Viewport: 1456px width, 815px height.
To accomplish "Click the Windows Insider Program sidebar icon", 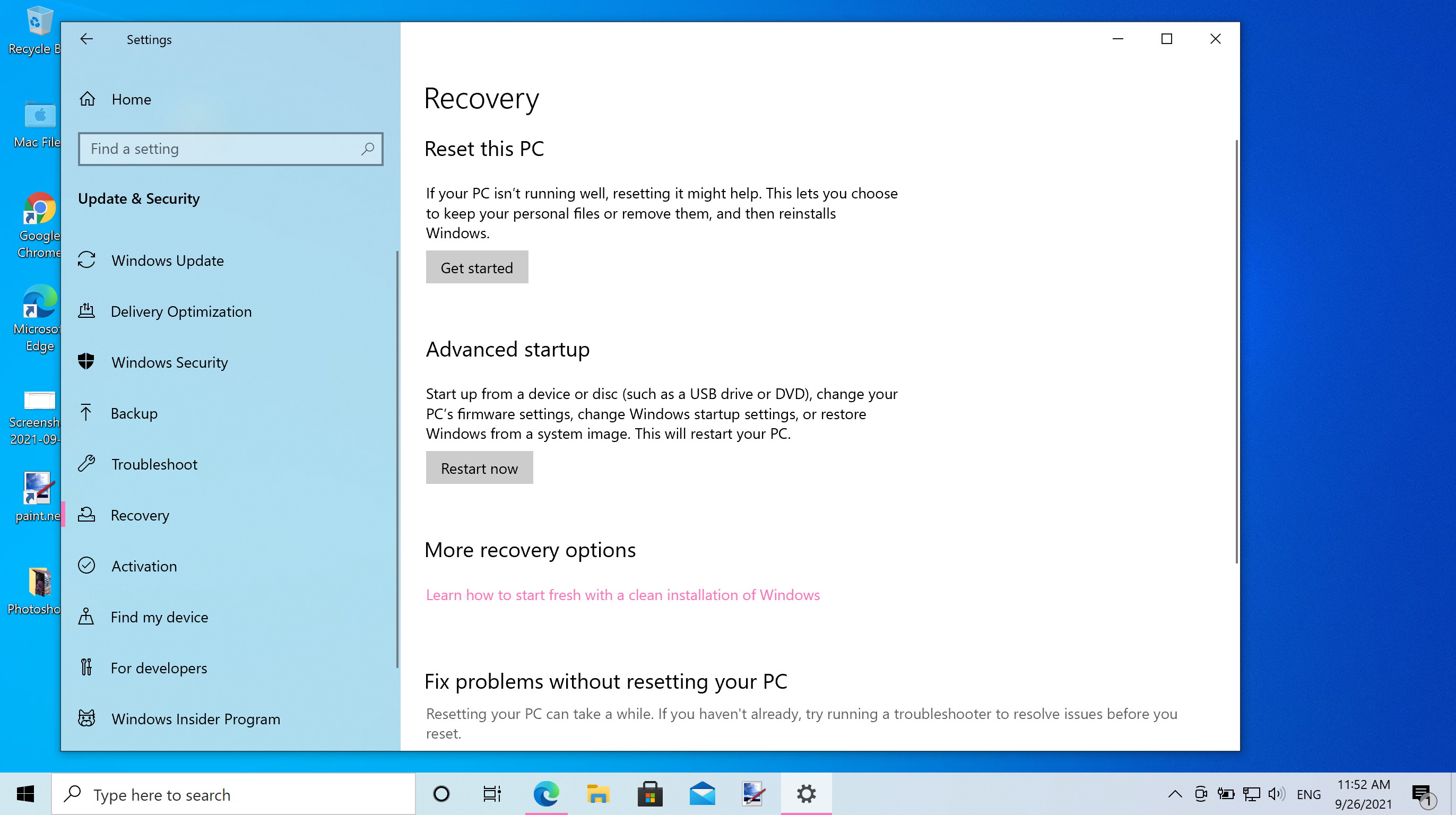I will click(88, 718).
